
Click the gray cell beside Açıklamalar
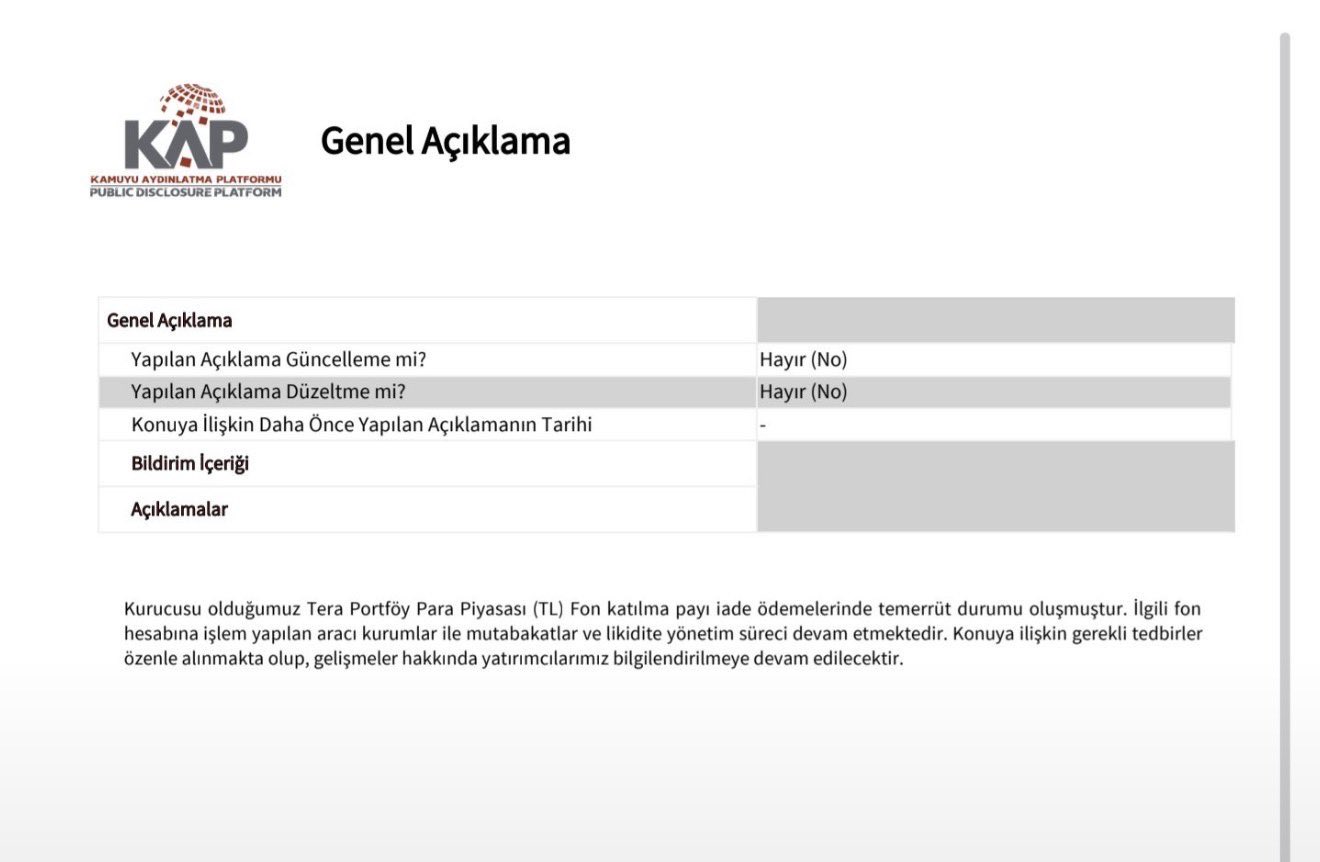point(996,509)
